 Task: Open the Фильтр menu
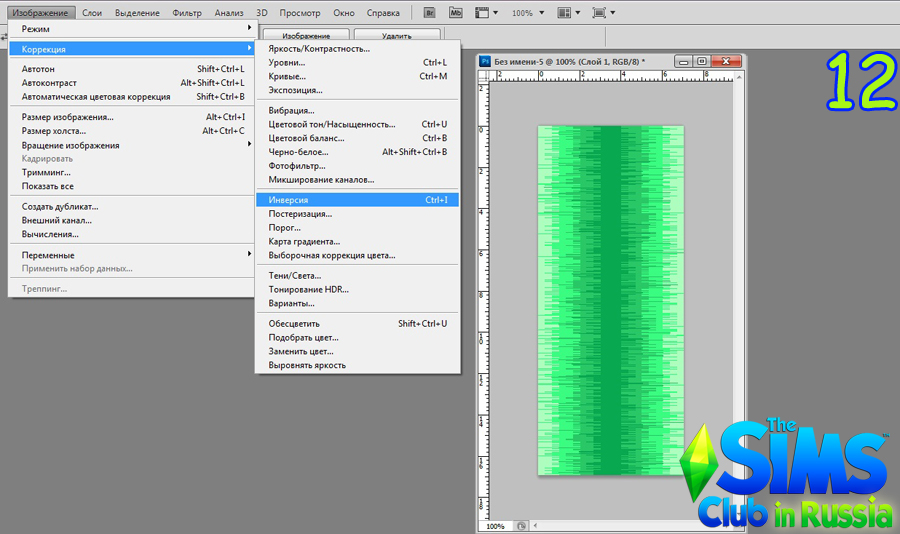pyautogui.click(x=186, y=13)
